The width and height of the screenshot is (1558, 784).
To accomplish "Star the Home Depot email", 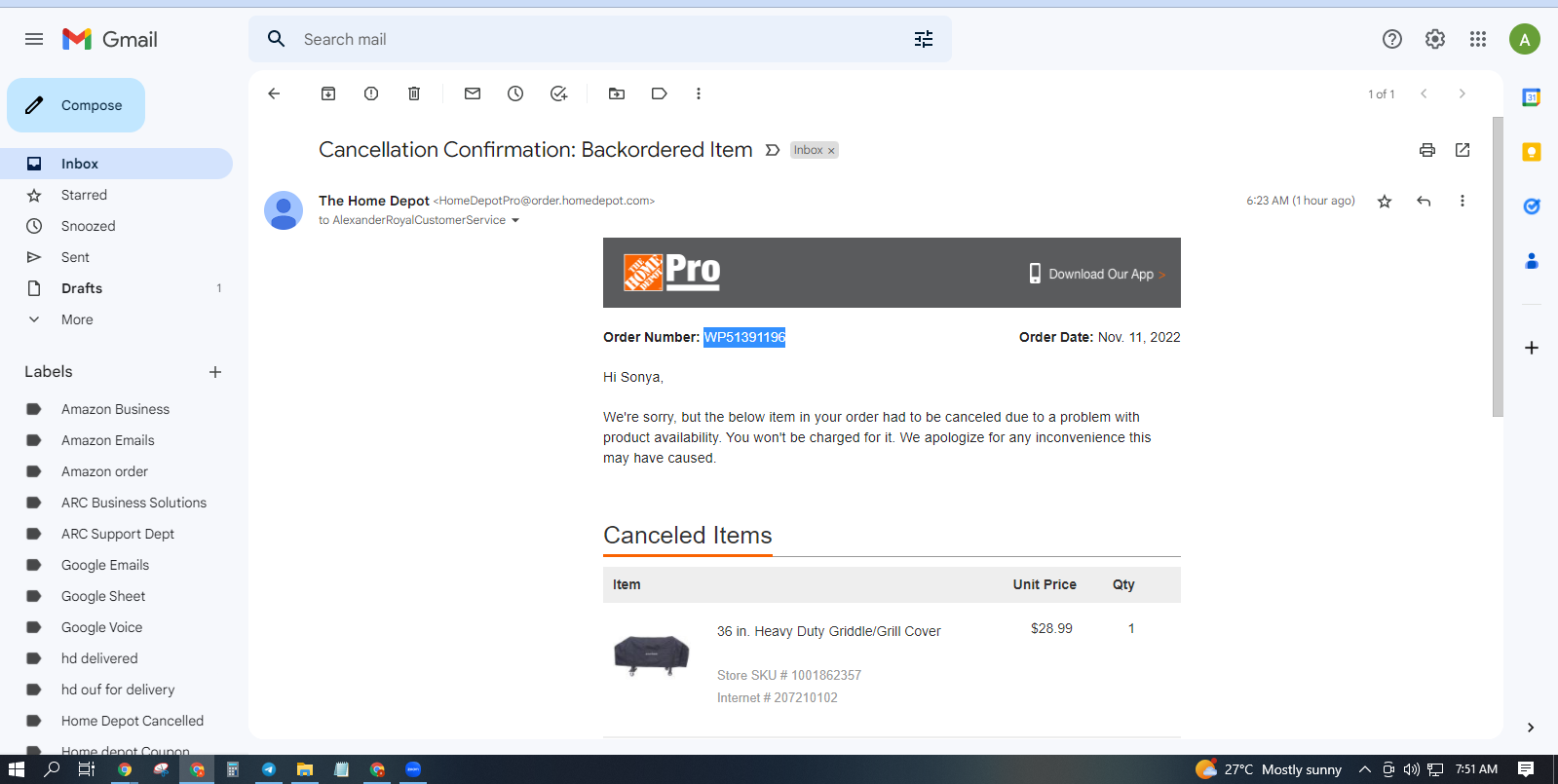I will click(x=1385, y=201).
